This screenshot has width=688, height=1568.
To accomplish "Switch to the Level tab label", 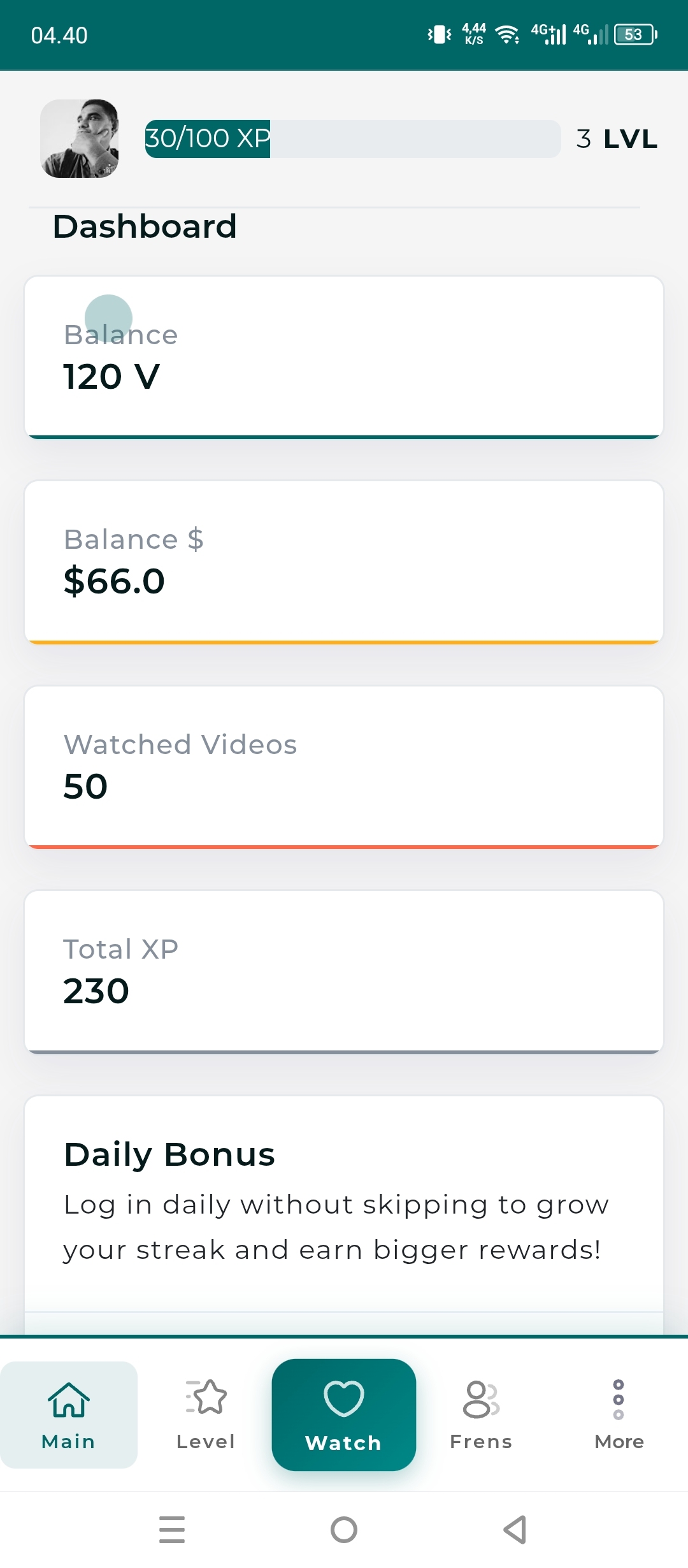I will [x=206, y=1442].
